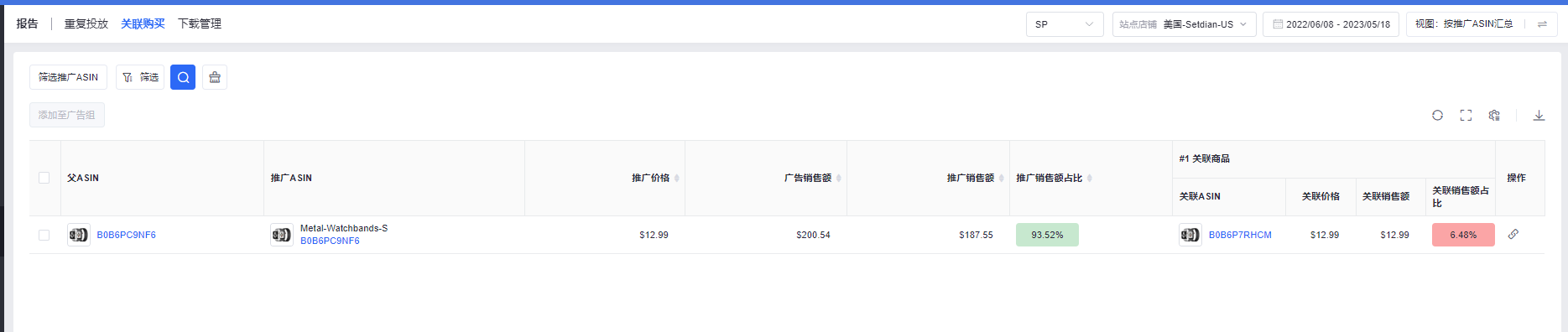The width and height of the screenshot is (1568, 332).
Task: Click the green 93.52% share badge
Action: coord(1047,235)
